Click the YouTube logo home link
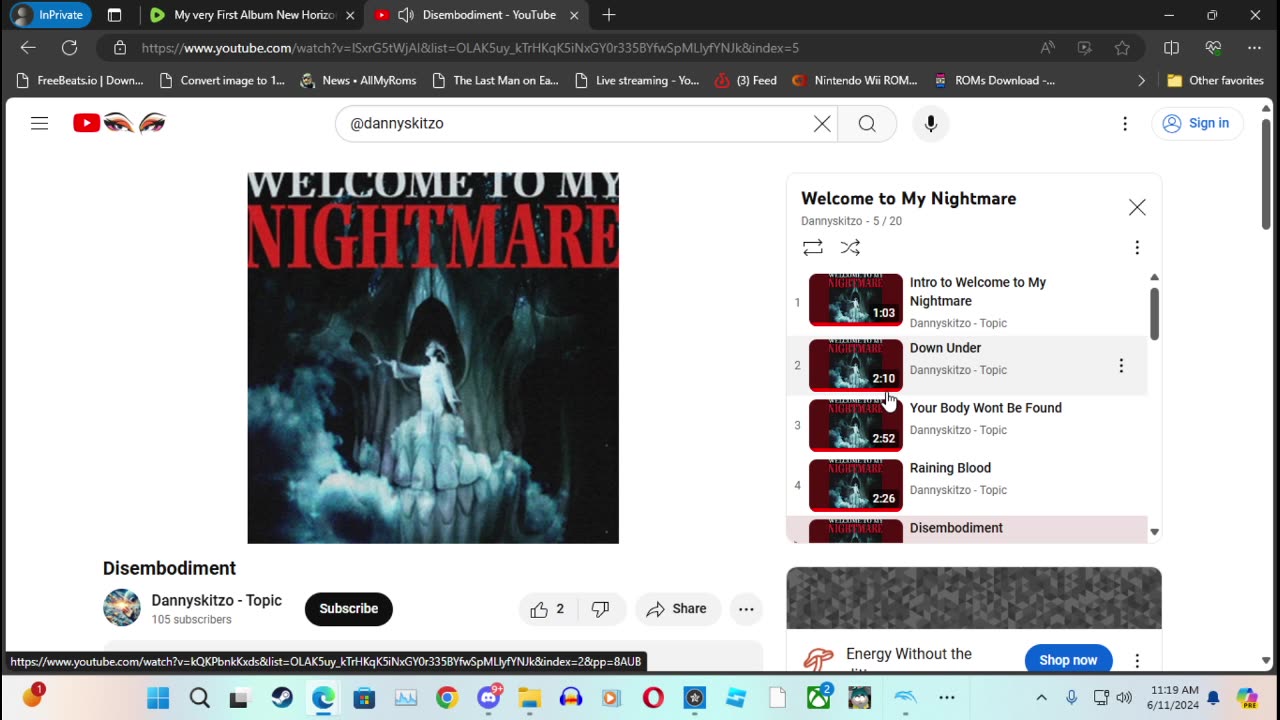The image size is (1280, 720). click(x=119, y=123)
